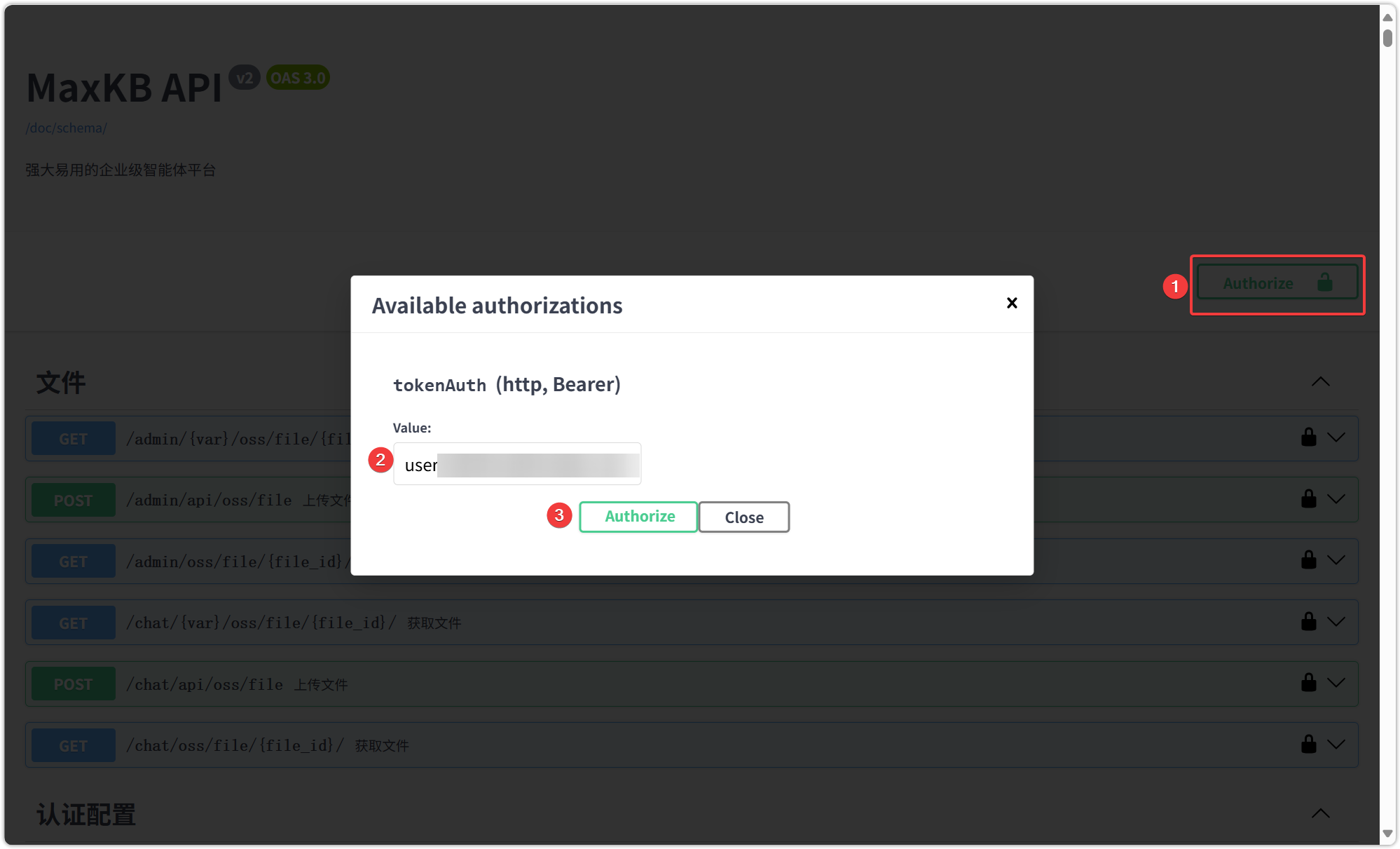The image size is (1400, 849).
Task: Click lock icon on GET /admin/oss/file/{file_id} row
Action: point(1308,560)
